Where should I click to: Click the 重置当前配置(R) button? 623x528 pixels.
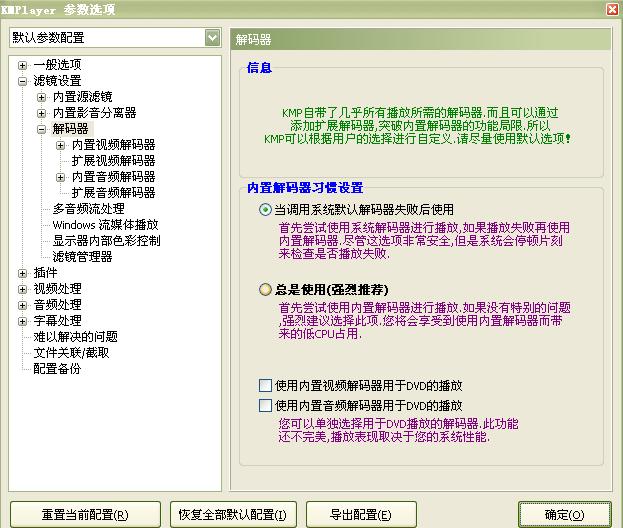pyautogui.click(x=85, y=515)
